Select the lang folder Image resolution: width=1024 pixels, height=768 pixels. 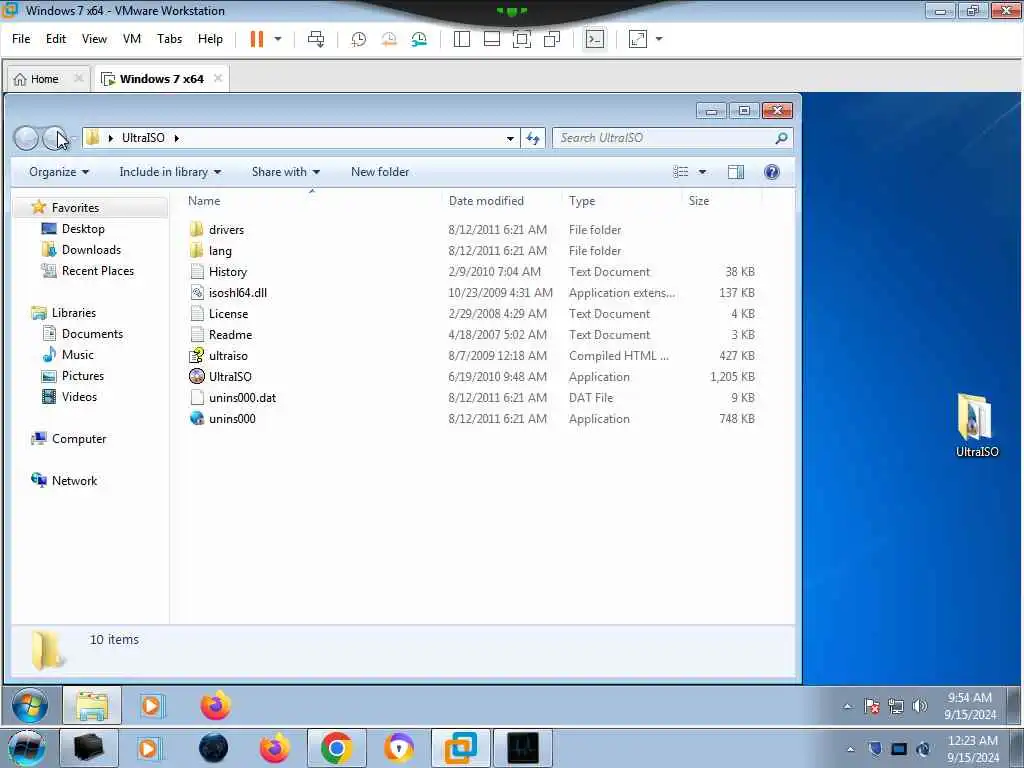pos(220,251)
